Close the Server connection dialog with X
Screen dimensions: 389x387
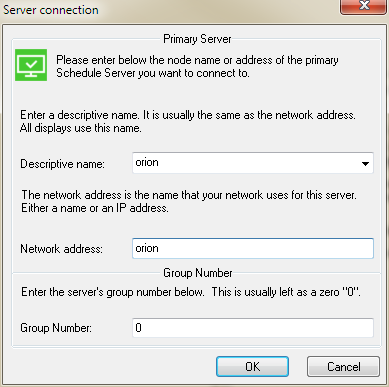(x=363, y=7)
